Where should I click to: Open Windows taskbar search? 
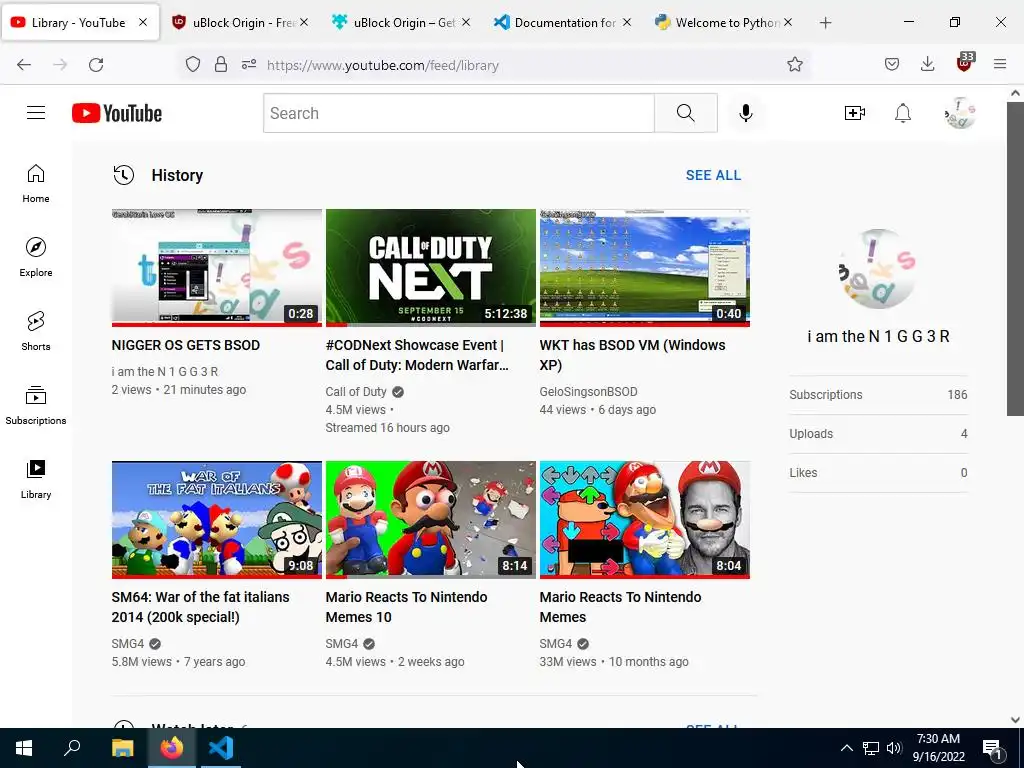(x=72, y=748)
